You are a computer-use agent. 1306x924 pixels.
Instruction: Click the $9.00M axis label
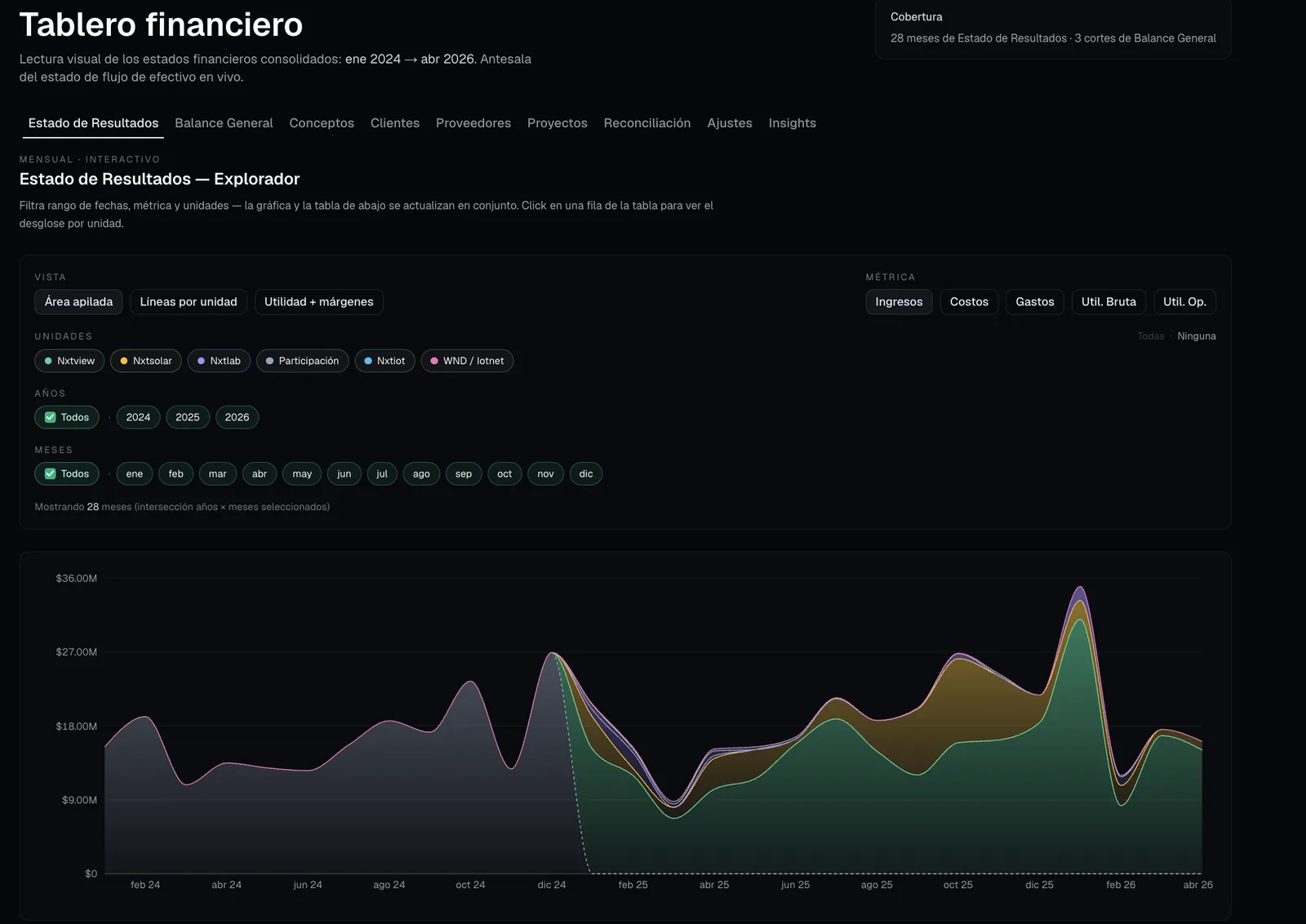coord(79,800)
